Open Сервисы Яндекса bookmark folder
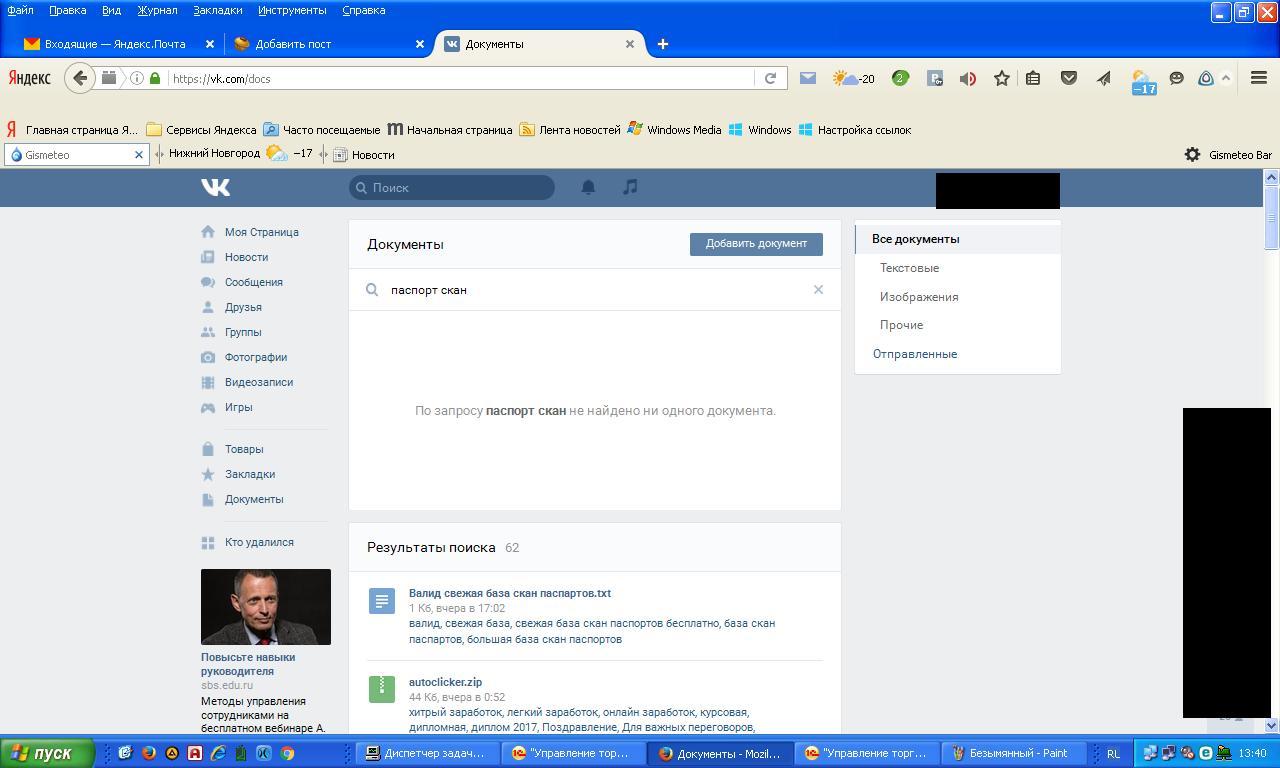 click(201, 130)
